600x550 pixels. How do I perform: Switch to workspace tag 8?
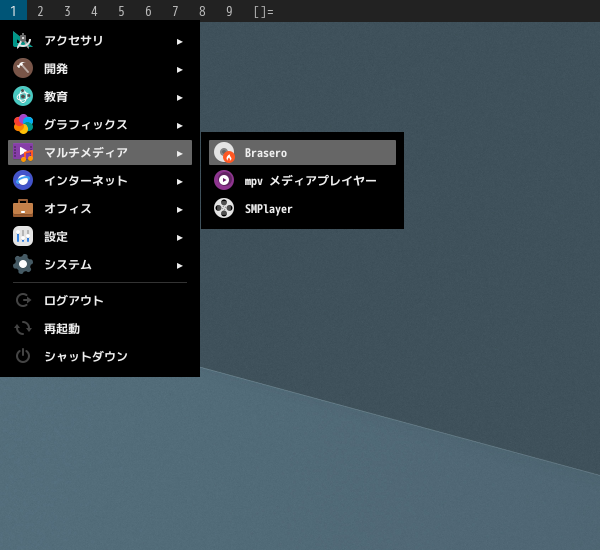[202, 11]
